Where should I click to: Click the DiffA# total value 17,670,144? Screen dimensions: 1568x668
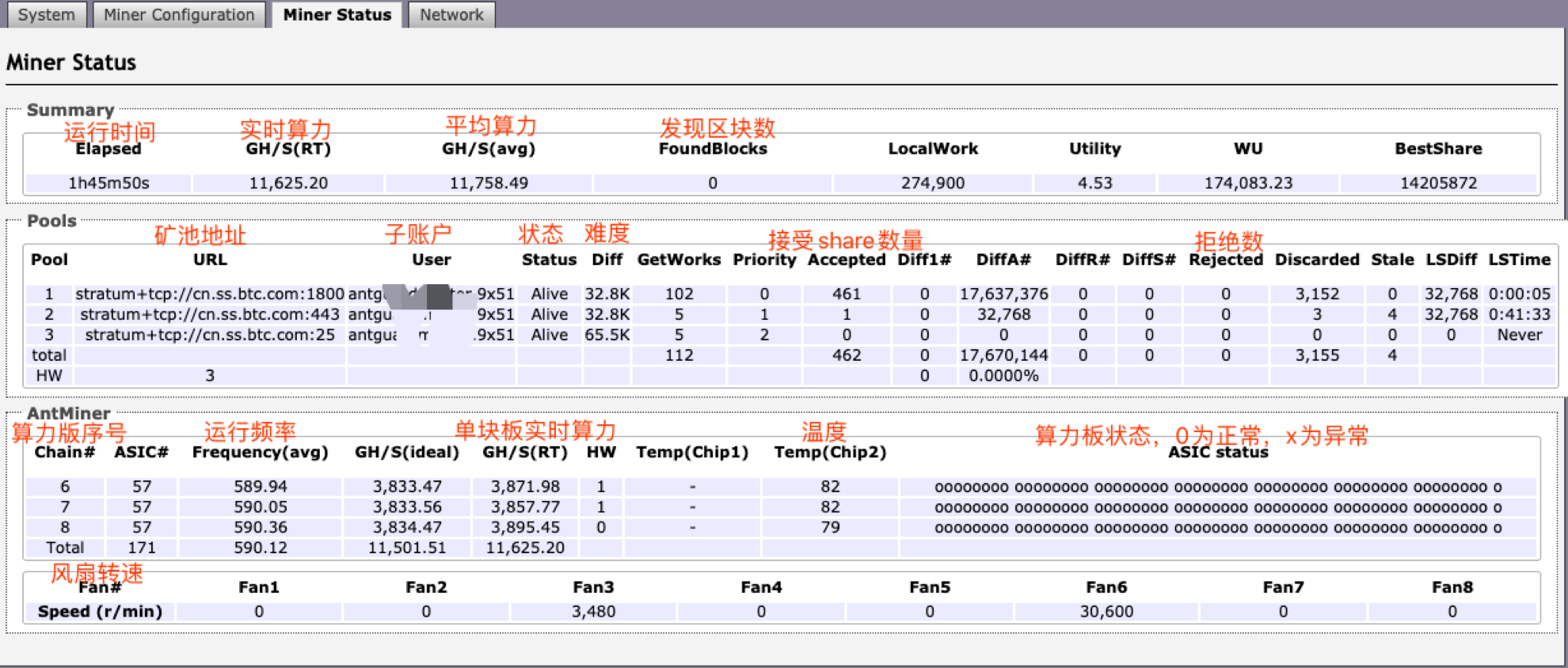[1003, 355]
